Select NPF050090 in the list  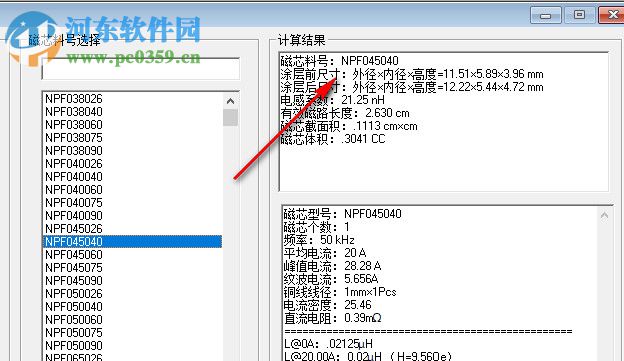tap(74, 346)
